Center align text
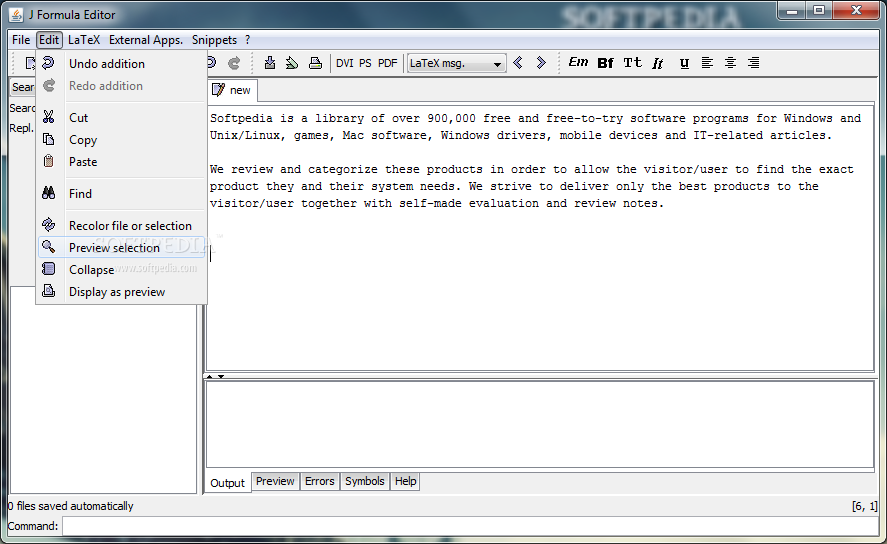This screenshot has width=887, height=544. pos(730,62)
